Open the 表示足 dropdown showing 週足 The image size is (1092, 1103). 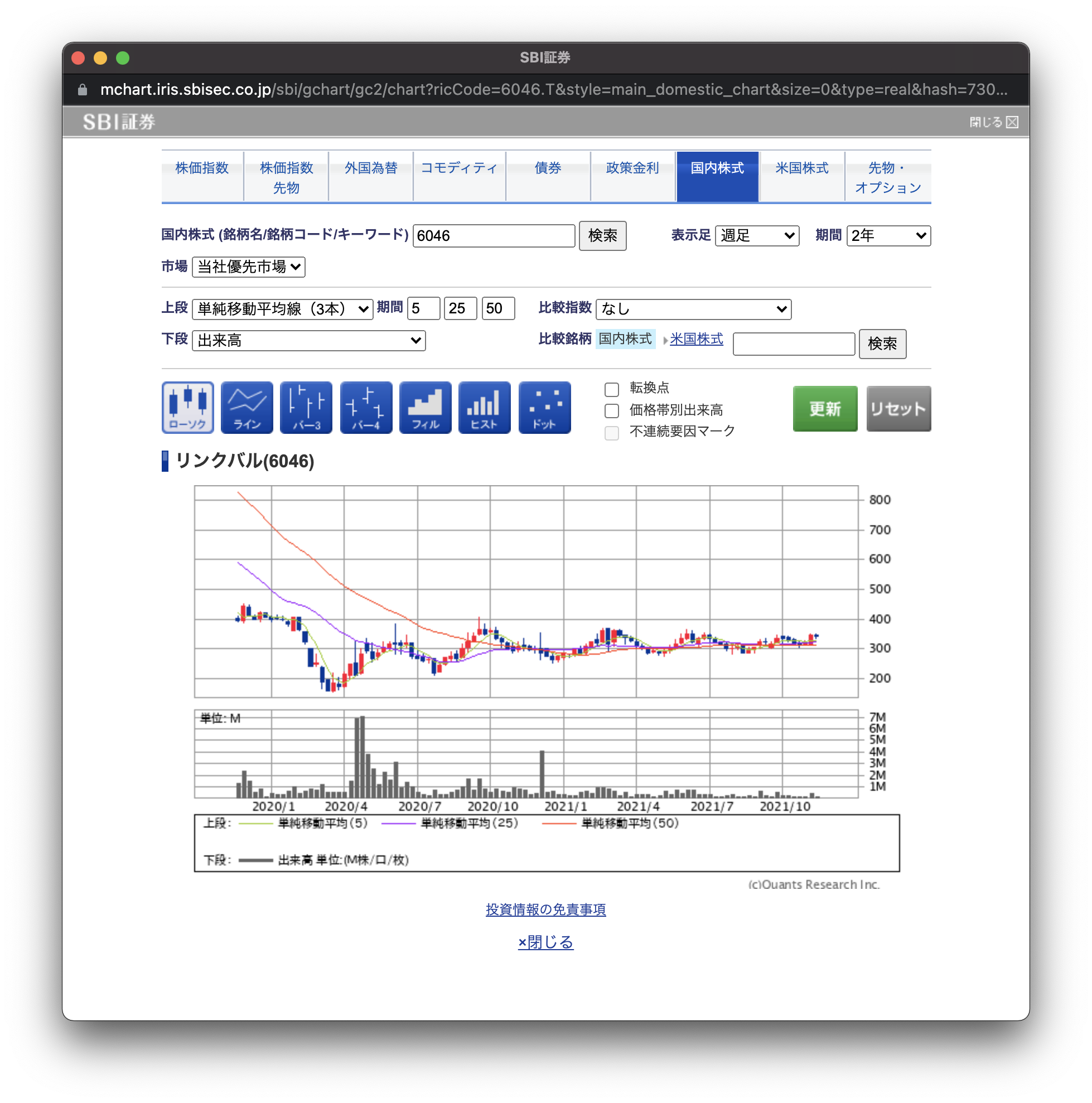(x=757, y=235)
